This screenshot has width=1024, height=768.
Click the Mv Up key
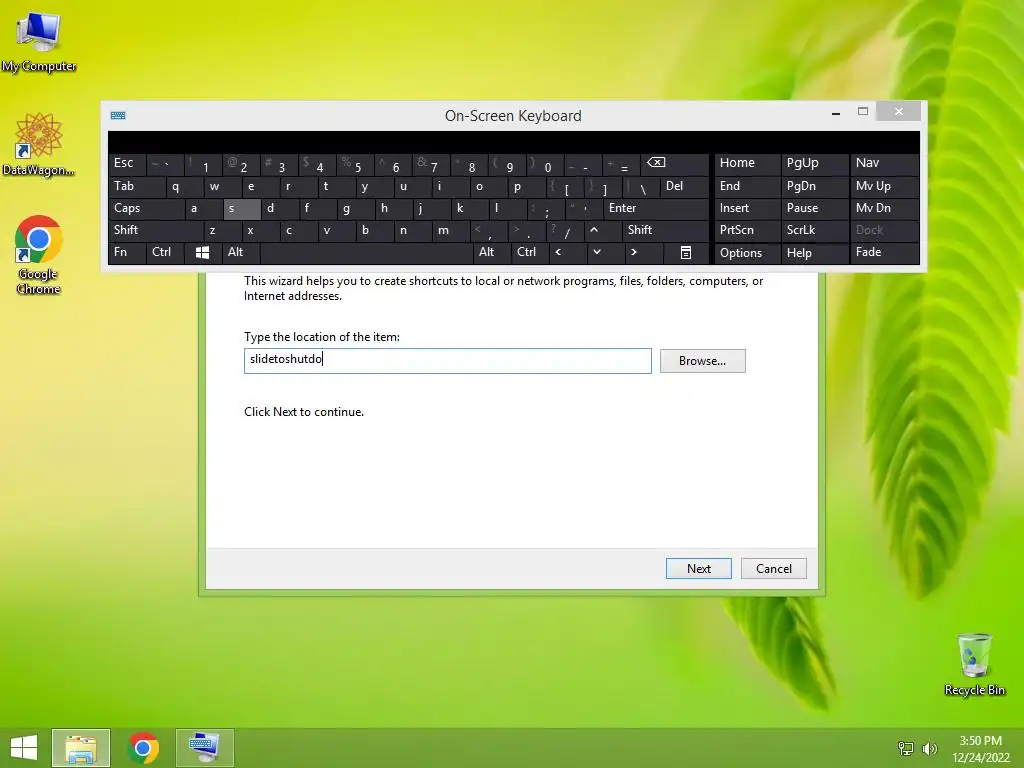click(884, 187)
